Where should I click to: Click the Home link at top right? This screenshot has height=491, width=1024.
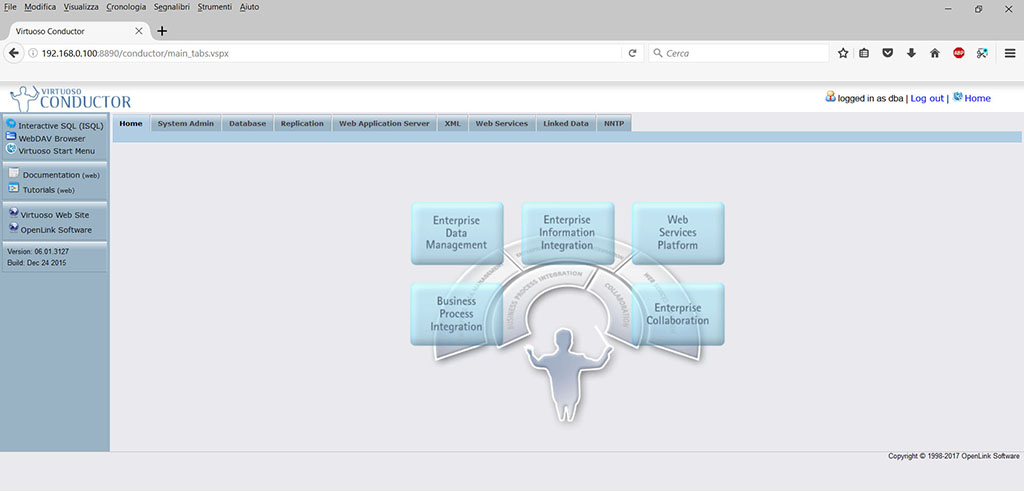coord(978,99)
